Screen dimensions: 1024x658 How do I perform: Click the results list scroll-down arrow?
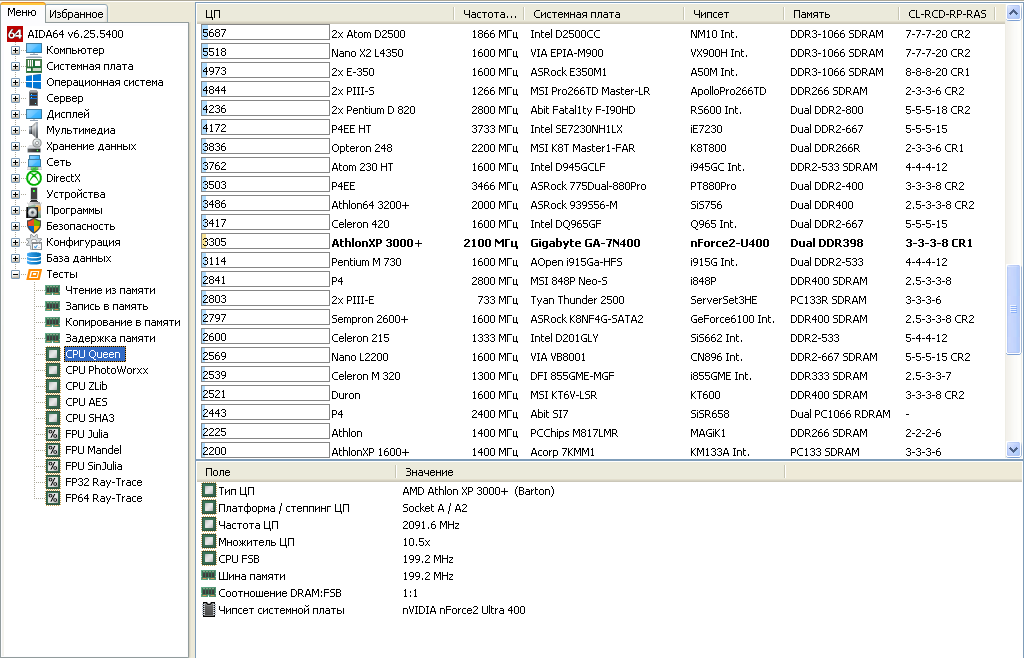[1014, 449]
